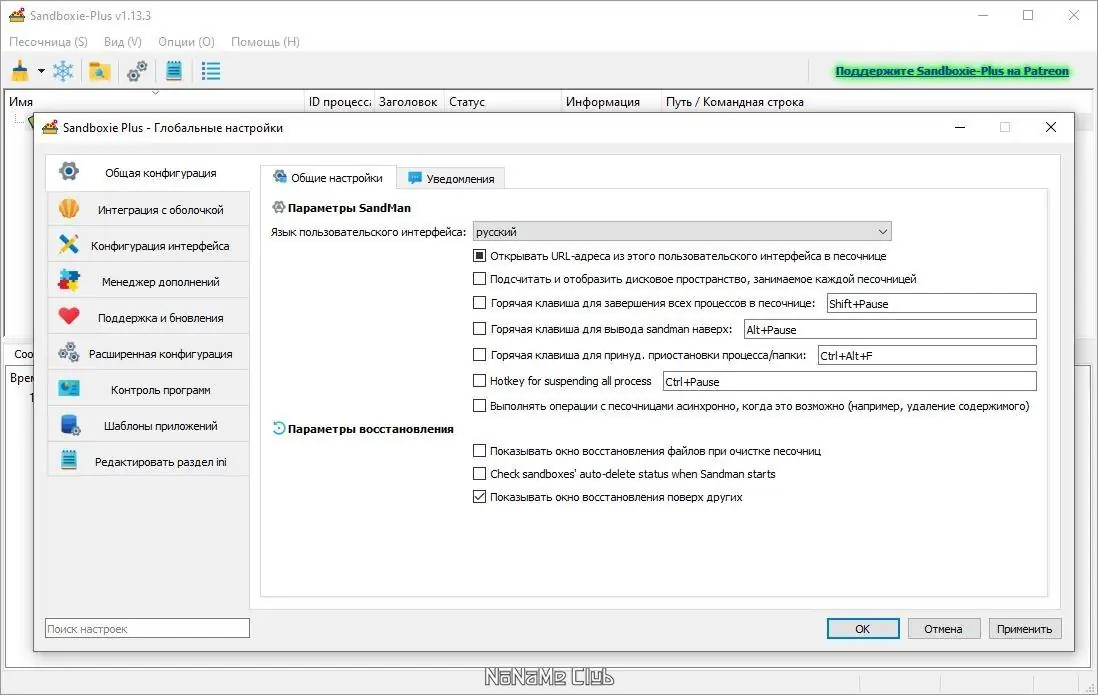The height and width of the screenshot is (695, 1098).
Task: Open Расширенная конфигурация section
Action: [x=148, y=353]
